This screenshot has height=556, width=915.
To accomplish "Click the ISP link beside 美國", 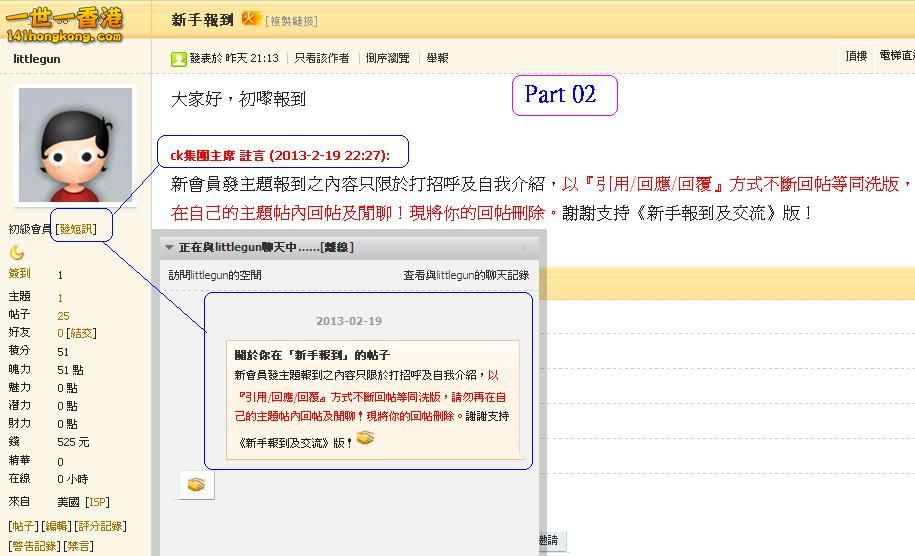I will (97, 502).
